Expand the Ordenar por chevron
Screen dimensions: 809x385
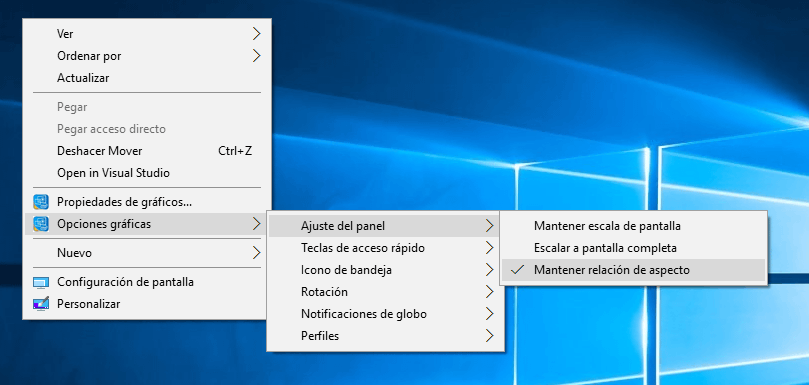point(256,56)
